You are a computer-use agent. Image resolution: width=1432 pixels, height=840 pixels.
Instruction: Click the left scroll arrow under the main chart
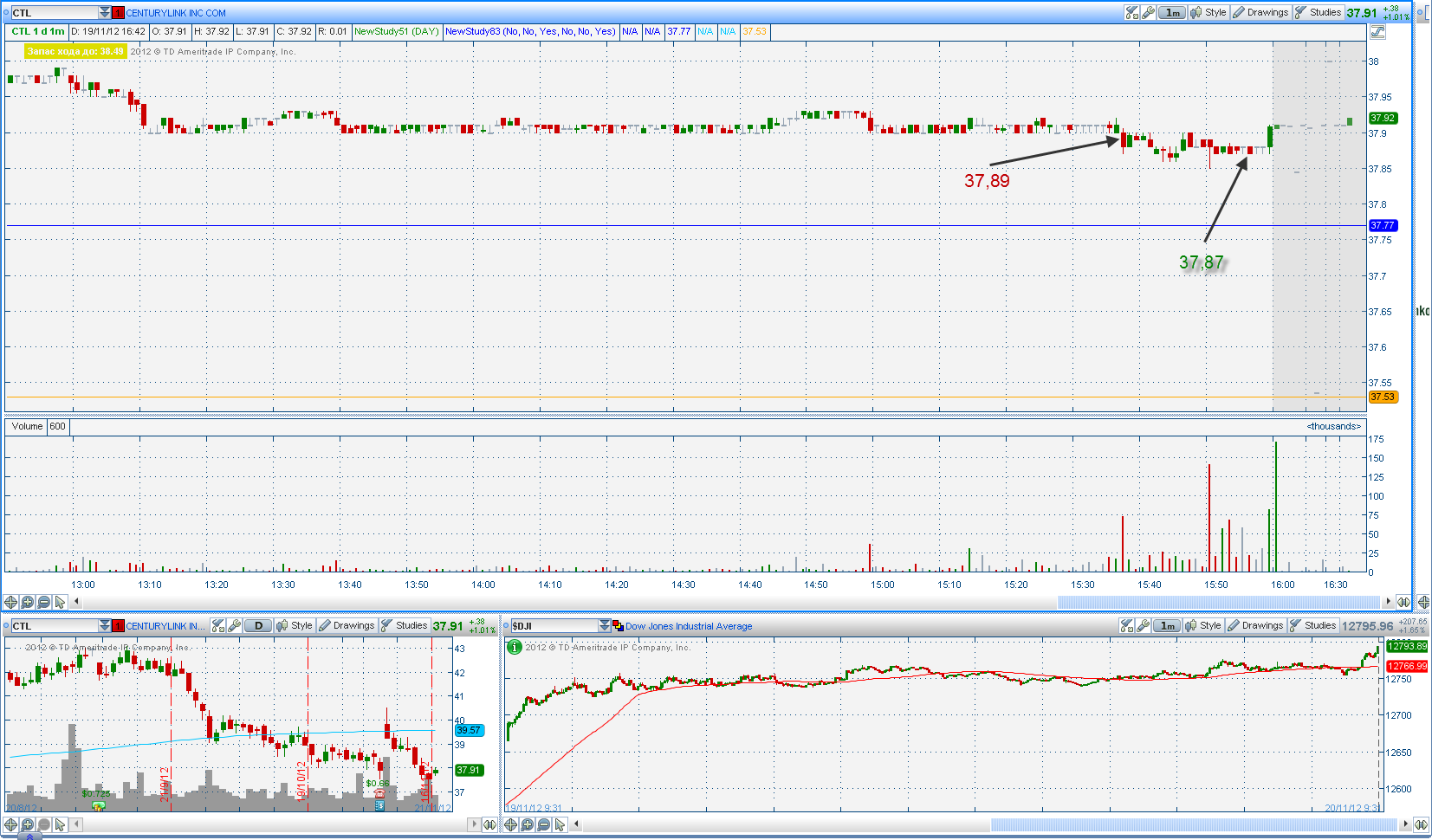[x=76, y=602]
